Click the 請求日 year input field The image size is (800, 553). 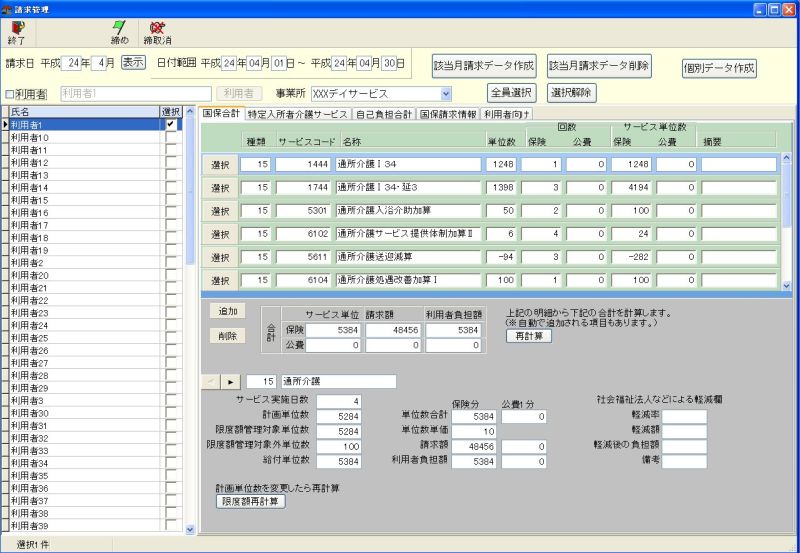tap(71, 63)
